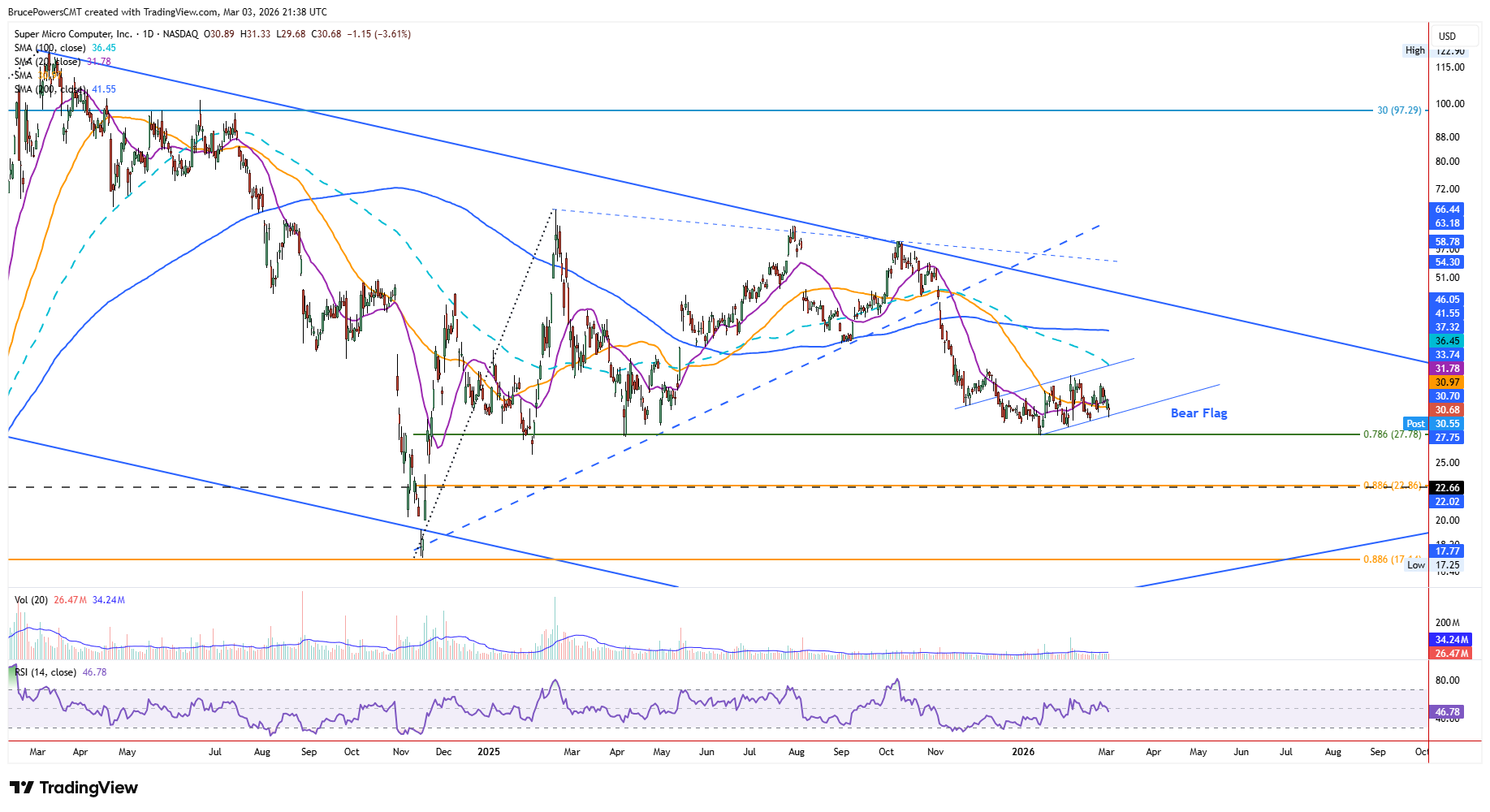Open the USD currency selector
Viewport: 1490px width, 812px height.
pos(1453,36)
